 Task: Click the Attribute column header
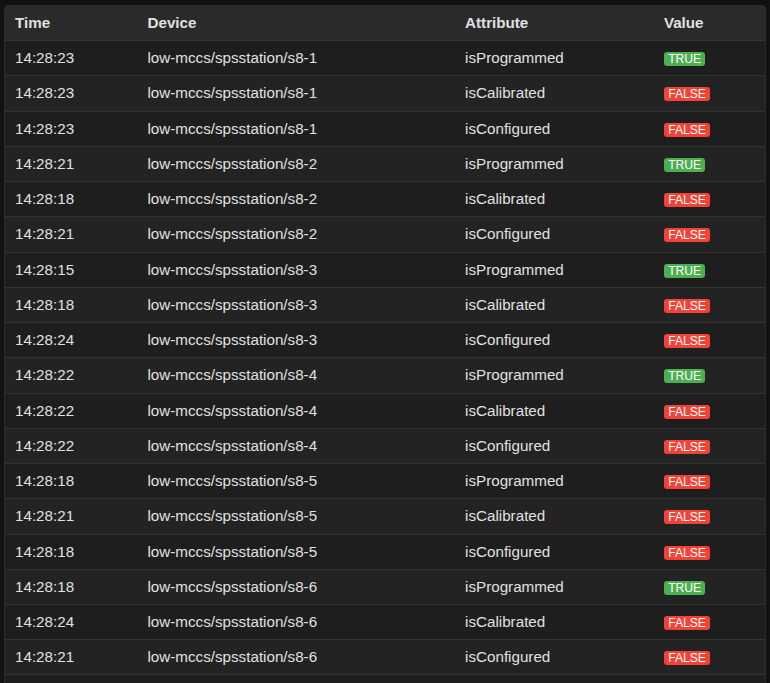pyautogui.click(x=496, y=23)
